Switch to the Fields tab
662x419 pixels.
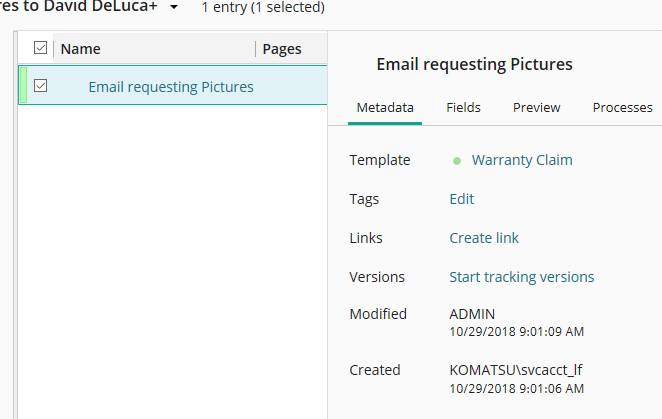463,107
